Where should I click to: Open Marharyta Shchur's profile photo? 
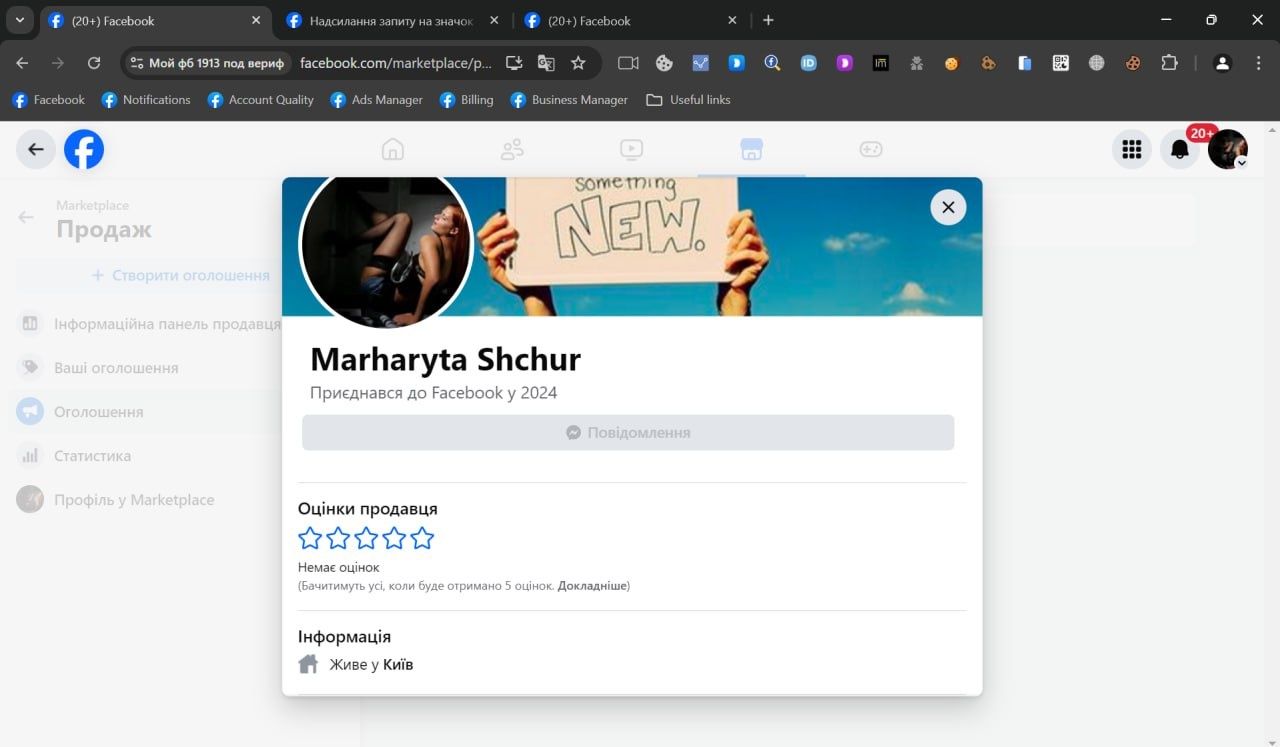point(386,245)
